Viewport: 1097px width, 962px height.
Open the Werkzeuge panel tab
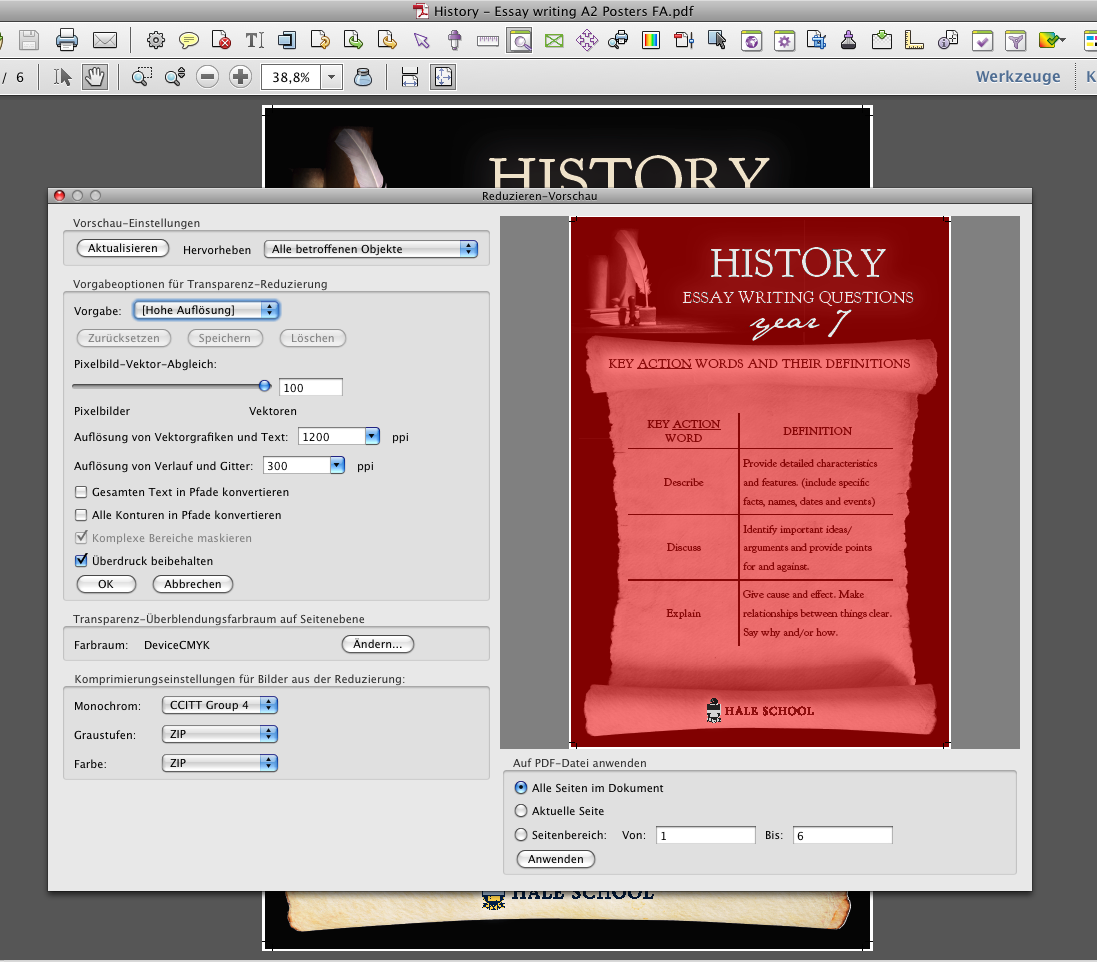coord(1018,76)
